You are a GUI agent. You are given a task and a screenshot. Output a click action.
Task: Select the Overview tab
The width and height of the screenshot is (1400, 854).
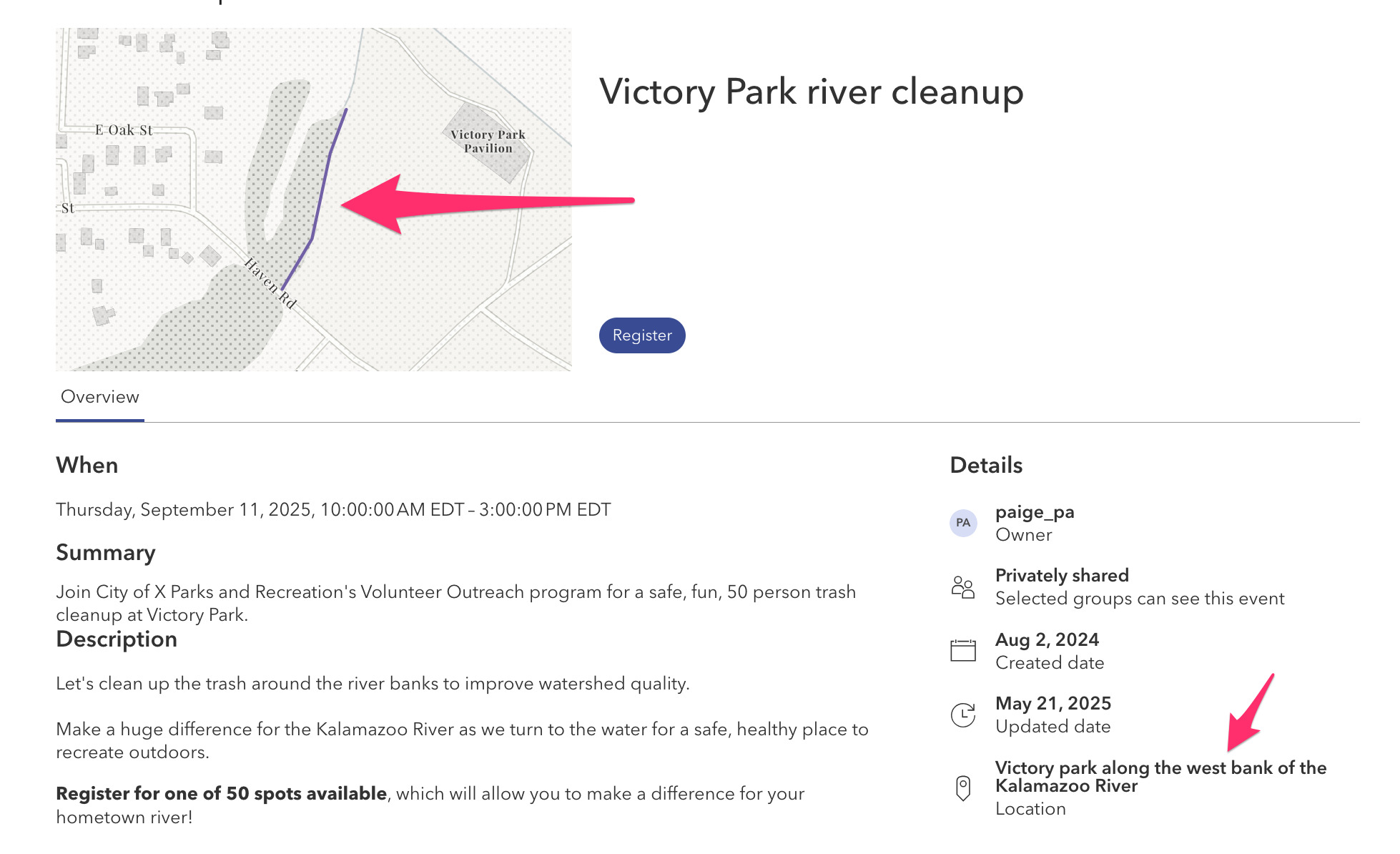100,397
